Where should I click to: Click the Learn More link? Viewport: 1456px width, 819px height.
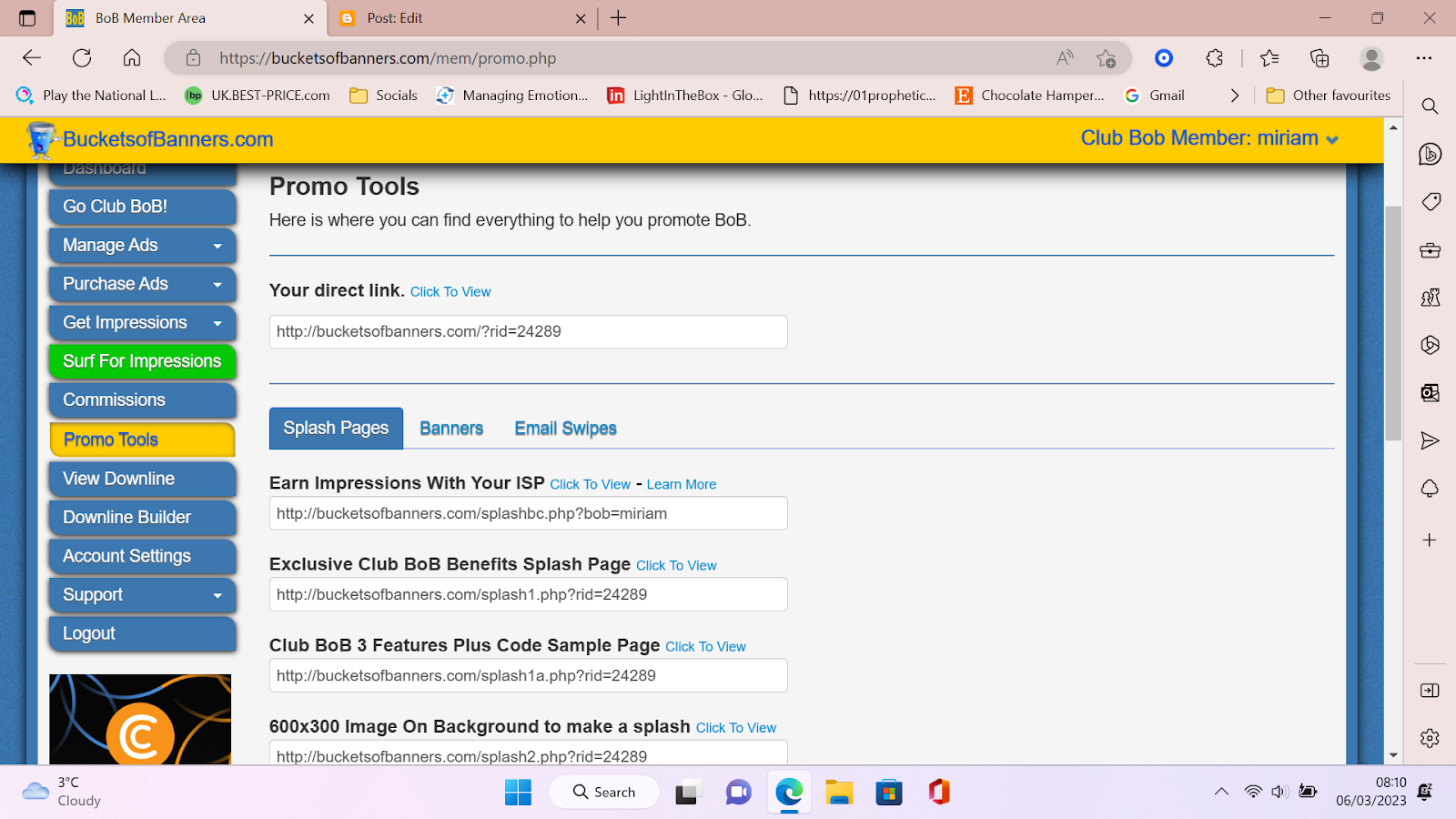coord(682,484)
